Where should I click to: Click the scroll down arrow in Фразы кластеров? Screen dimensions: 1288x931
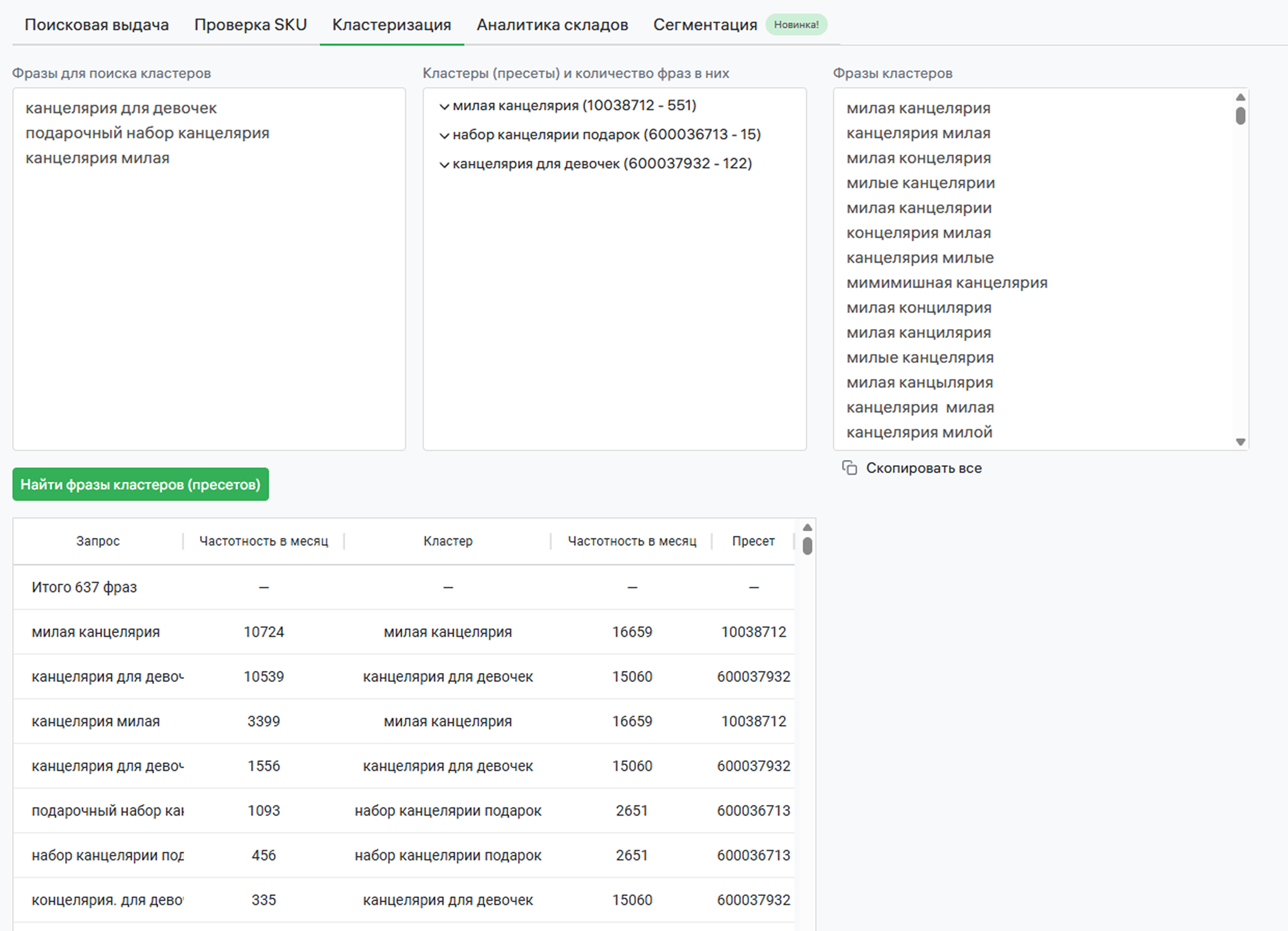(x=1240, y=442)
